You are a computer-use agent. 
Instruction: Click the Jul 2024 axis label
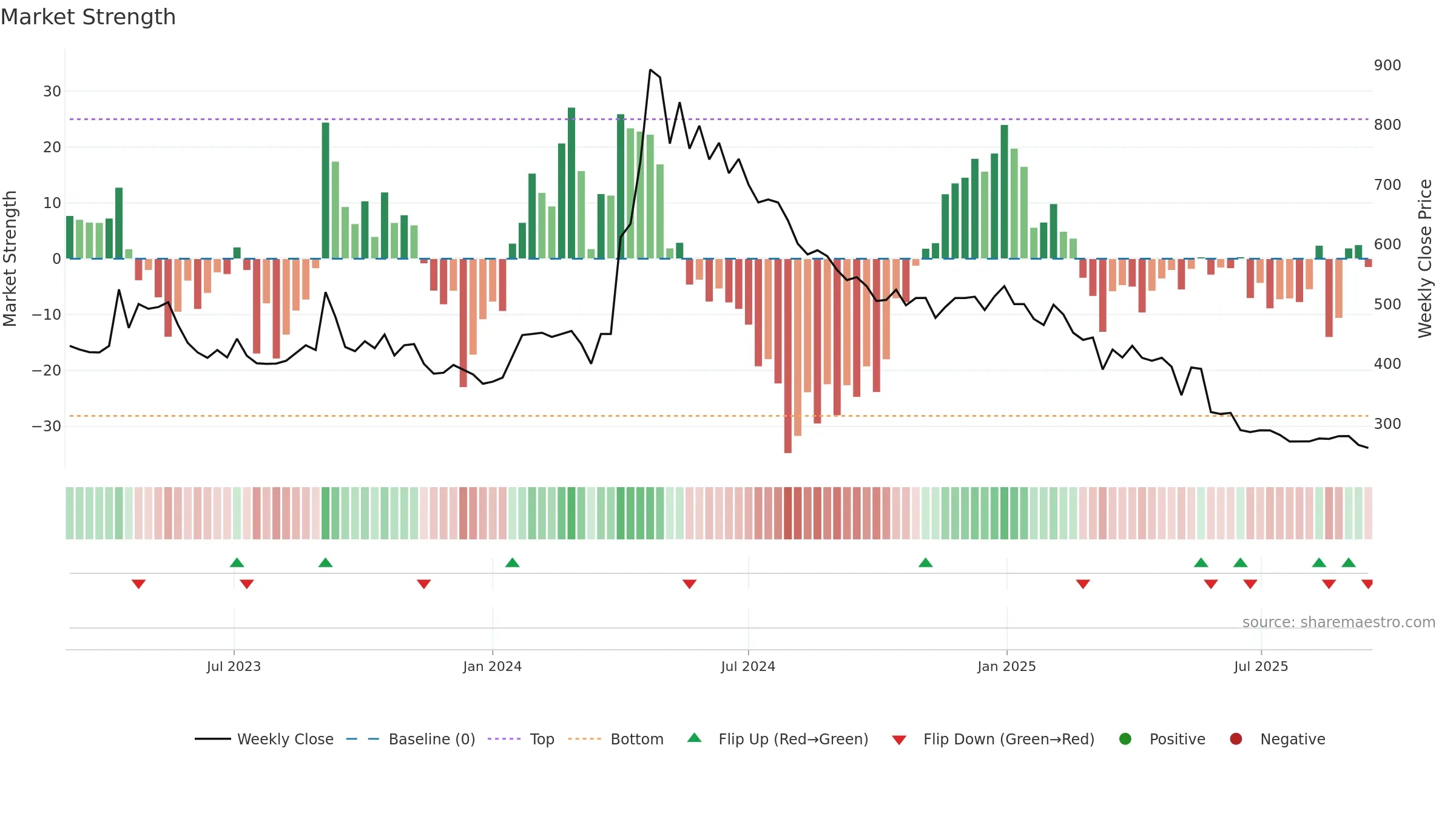point(748,666)
